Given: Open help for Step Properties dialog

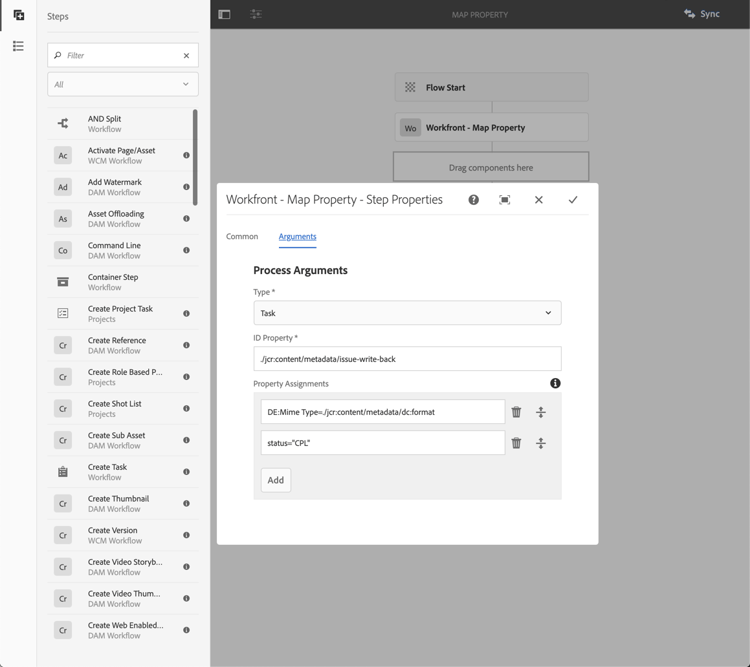Looking at the screenshot, I should [474, 200].
